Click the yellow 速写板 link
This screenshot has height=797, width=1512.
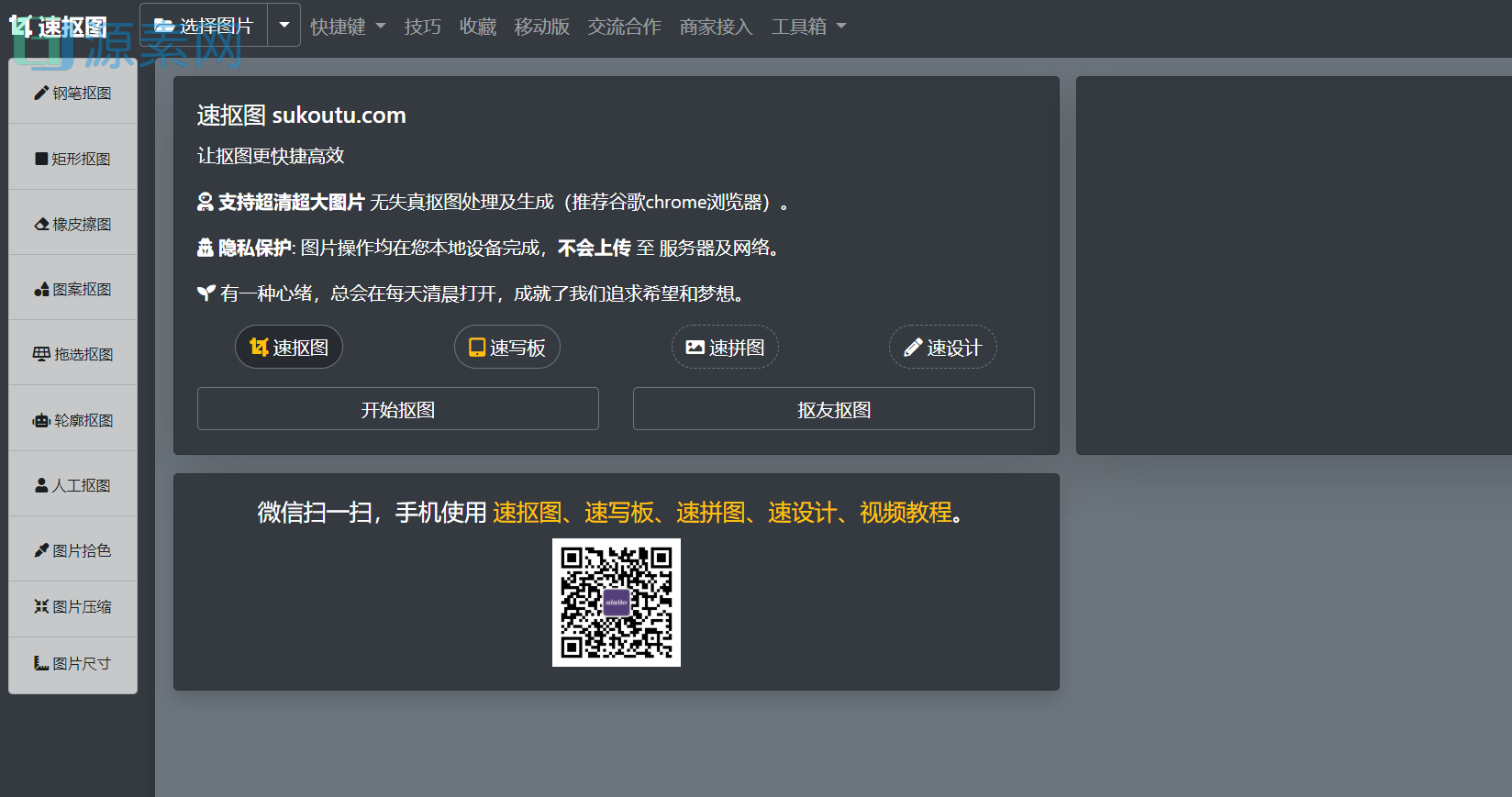click(x=619, y=512)
